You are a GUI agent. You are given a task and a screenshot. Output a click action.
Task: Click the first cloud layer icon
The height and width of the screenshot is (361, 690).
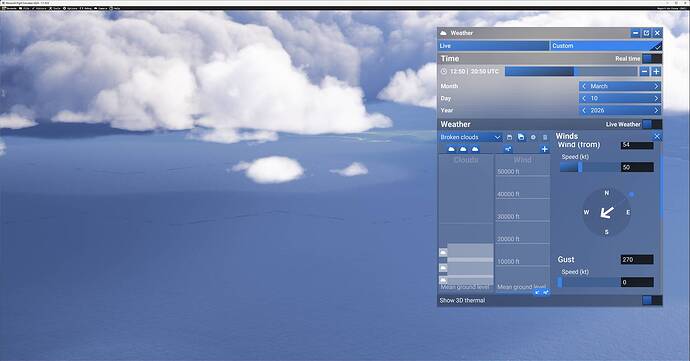pos(451,149)
